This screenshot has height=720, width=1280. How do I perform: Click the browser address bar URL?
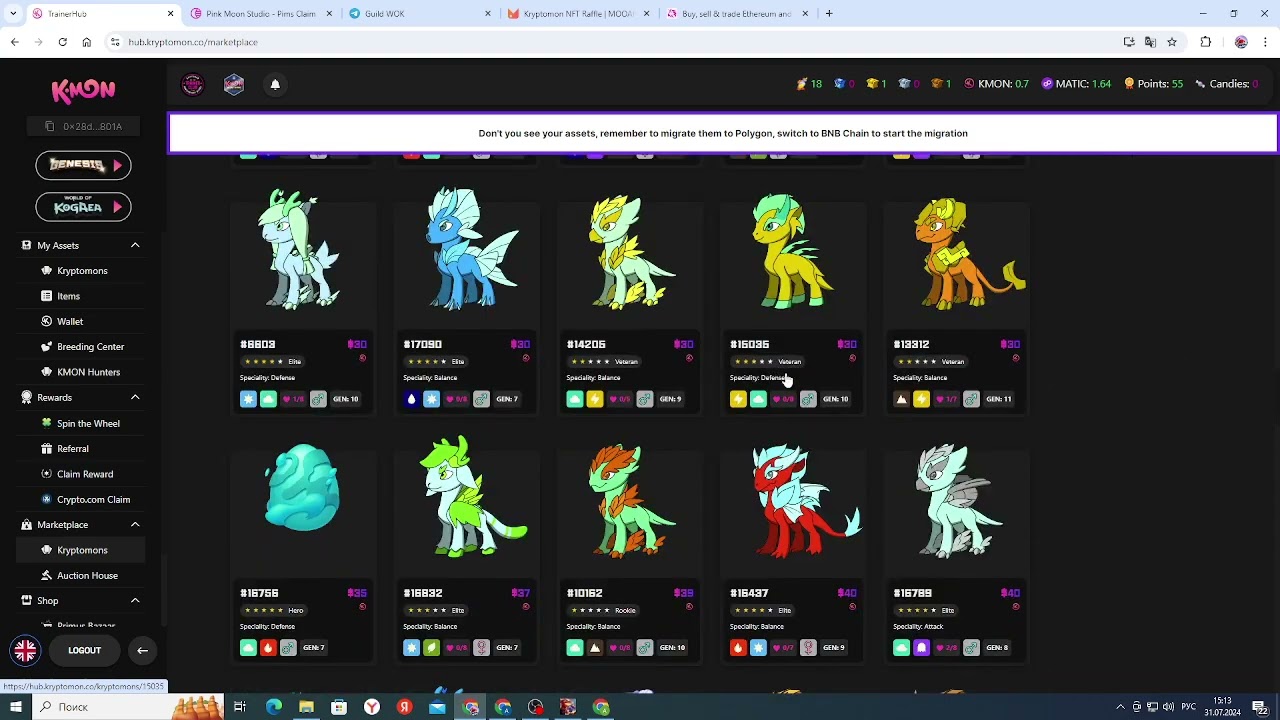(193, 42)
